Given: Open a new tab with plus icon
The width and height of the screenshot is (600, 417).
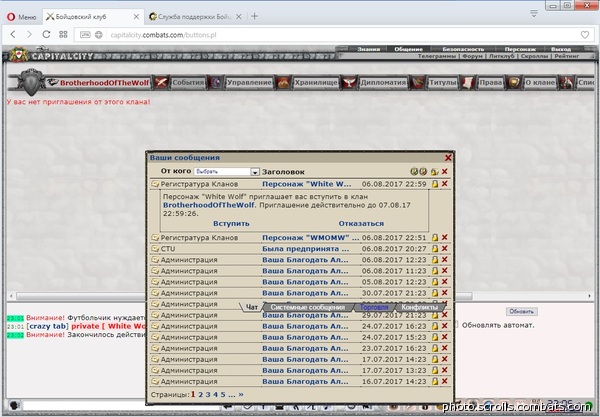Looking at the screenshot, I should 254,16.
